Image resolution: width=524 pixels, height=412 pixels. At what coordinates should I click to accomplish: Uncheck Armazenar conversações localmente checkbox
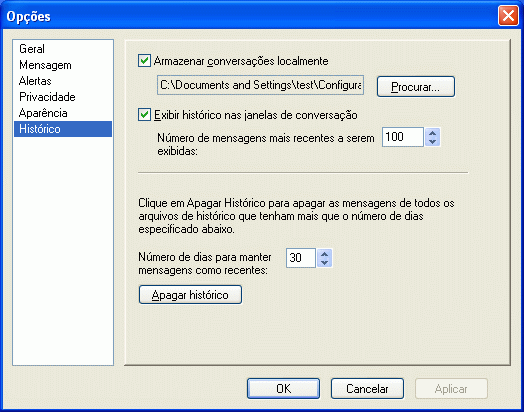pos(144,61)
